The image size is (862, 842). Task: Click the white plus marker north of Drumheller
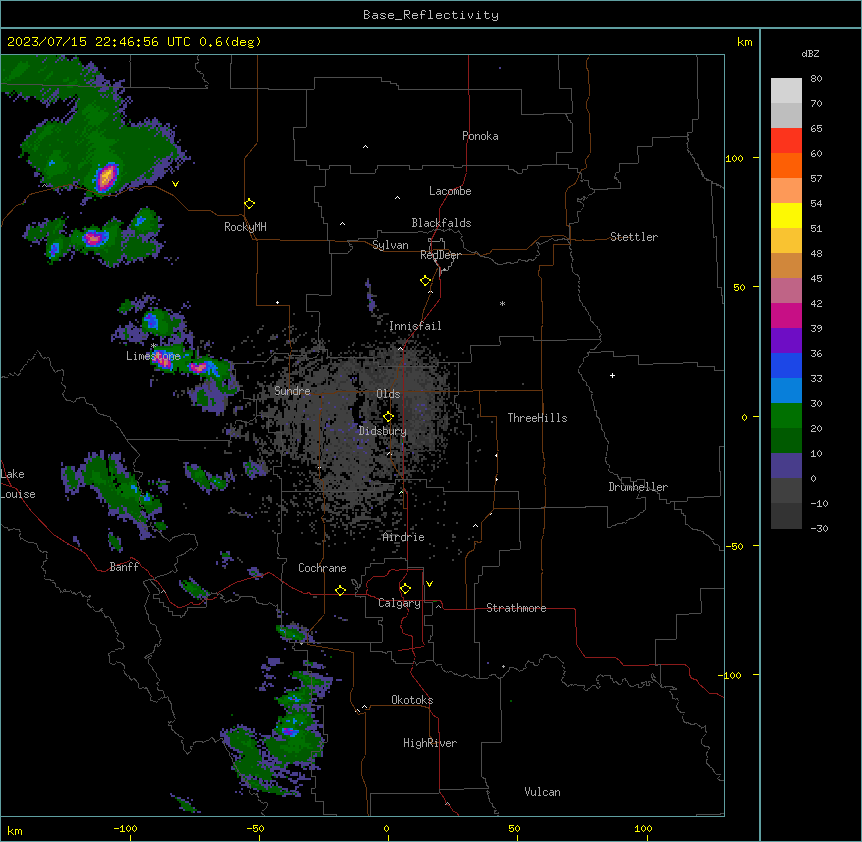pyautogui.click(x=612, y=376)
